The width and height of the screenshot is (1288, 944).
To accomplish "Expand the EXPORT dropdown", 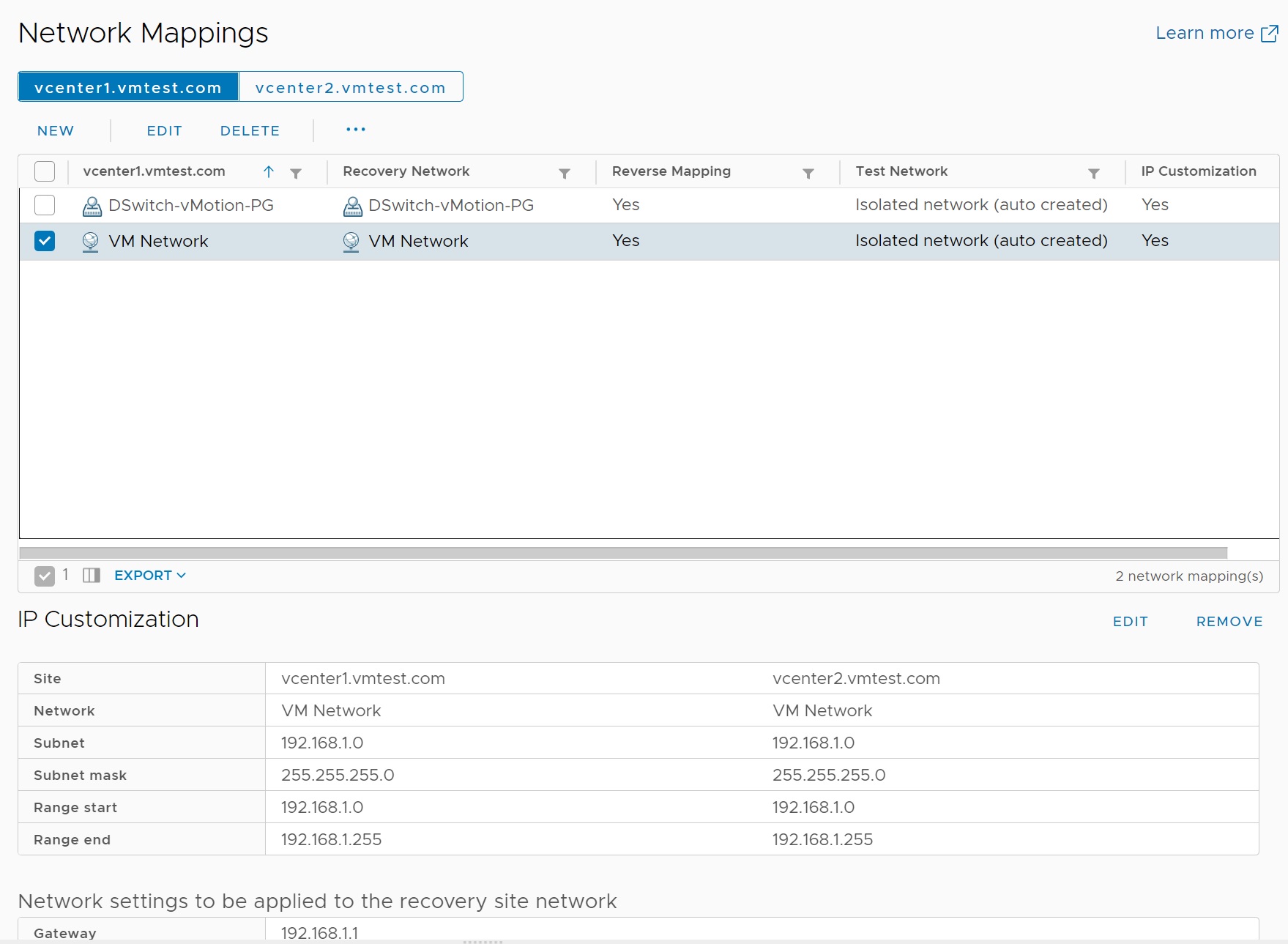I will click(x=150, y=576).
